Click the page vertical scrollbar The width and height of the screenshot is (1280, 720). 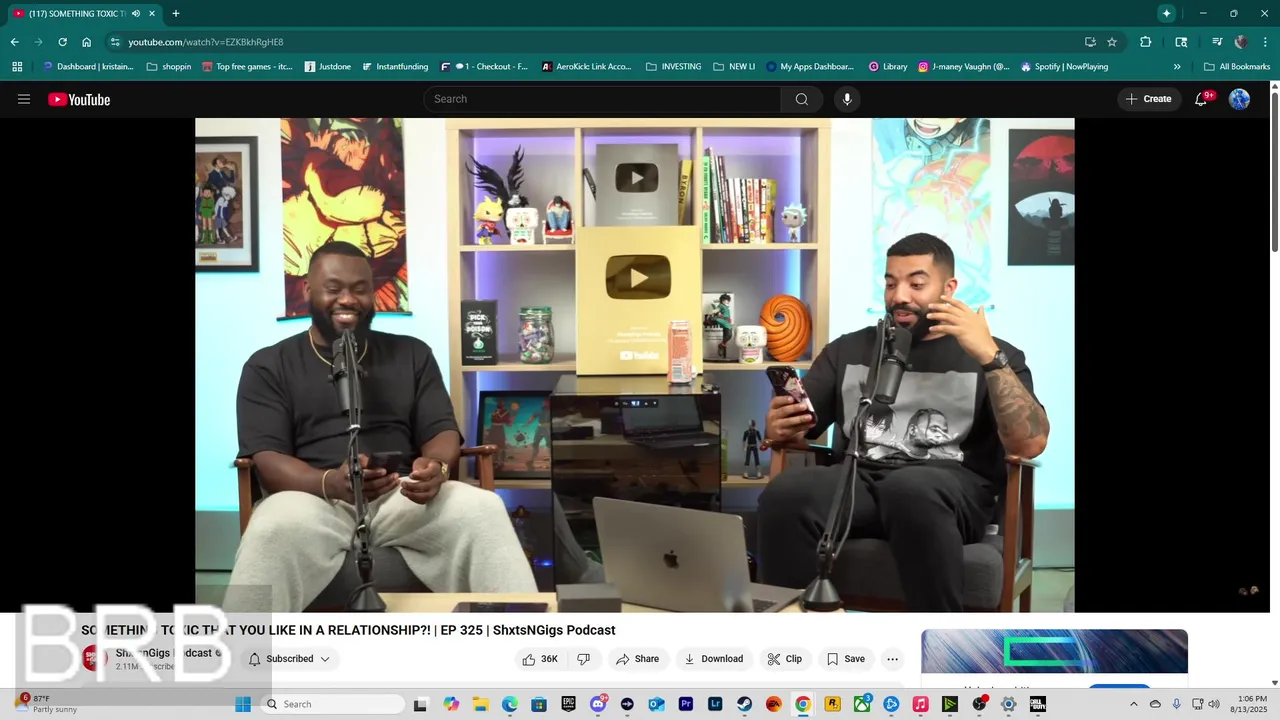coord(1274,170)
